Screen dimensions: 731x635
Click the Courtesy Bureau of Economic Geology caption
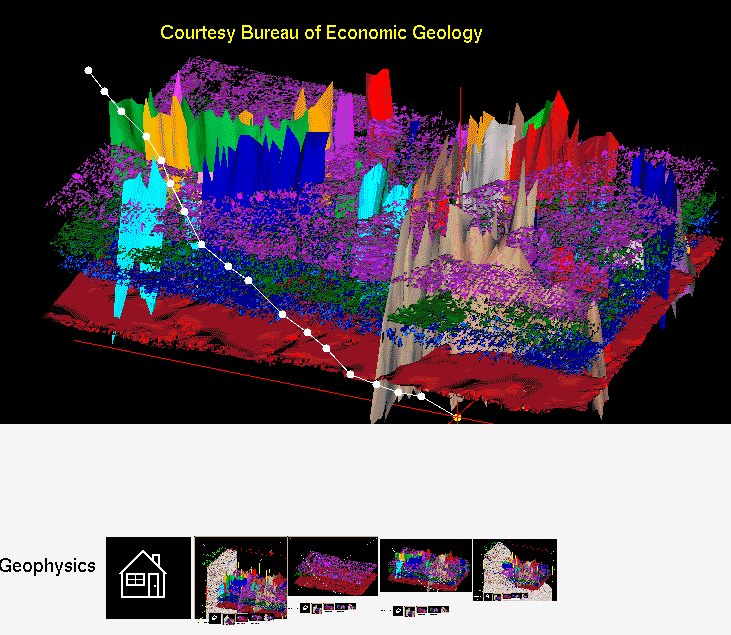point(321,33)
